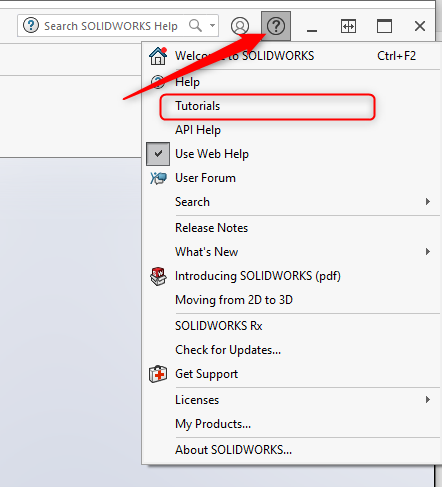The image size is (442, 487).
Task: Expand the Licenses submenu arrow
Action: tap(428, 399)
